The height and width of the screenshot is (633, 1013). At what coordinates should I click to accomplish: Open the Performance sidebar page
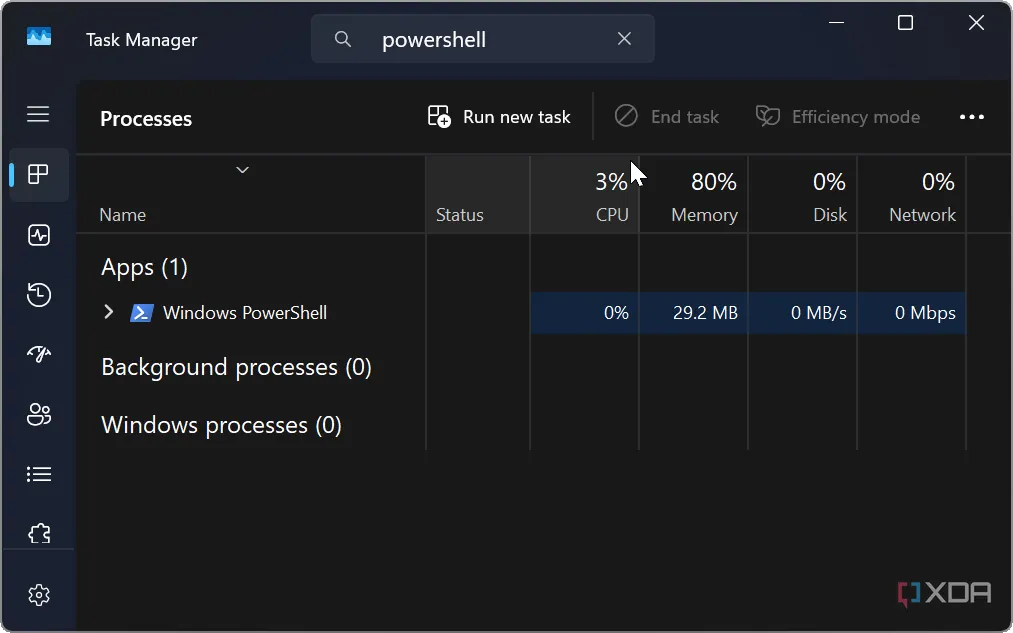coord(39,235)
